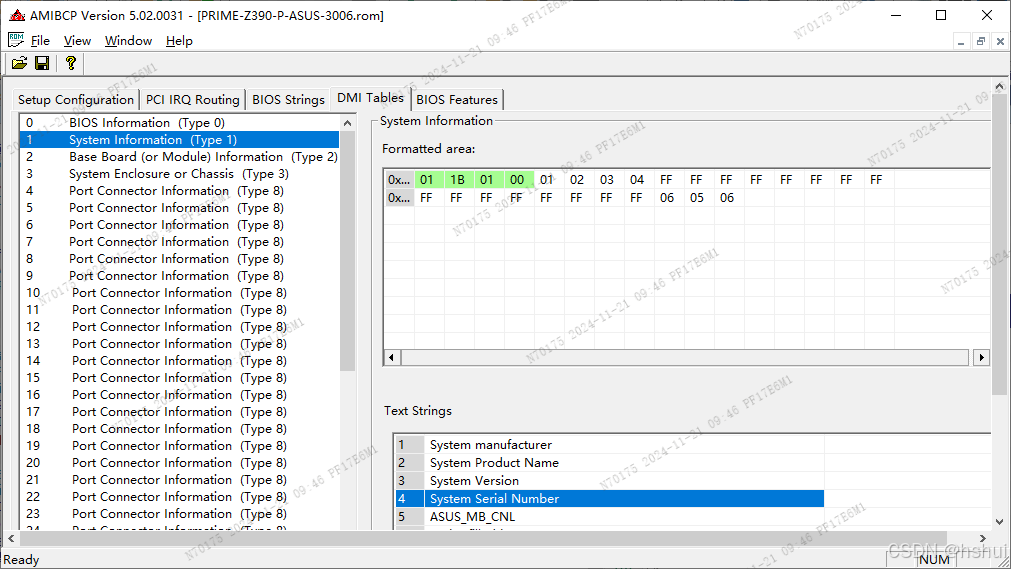The height and width of the screenshot is (569, 1011).
Task: Open the View menu
Action: (77, 41)
